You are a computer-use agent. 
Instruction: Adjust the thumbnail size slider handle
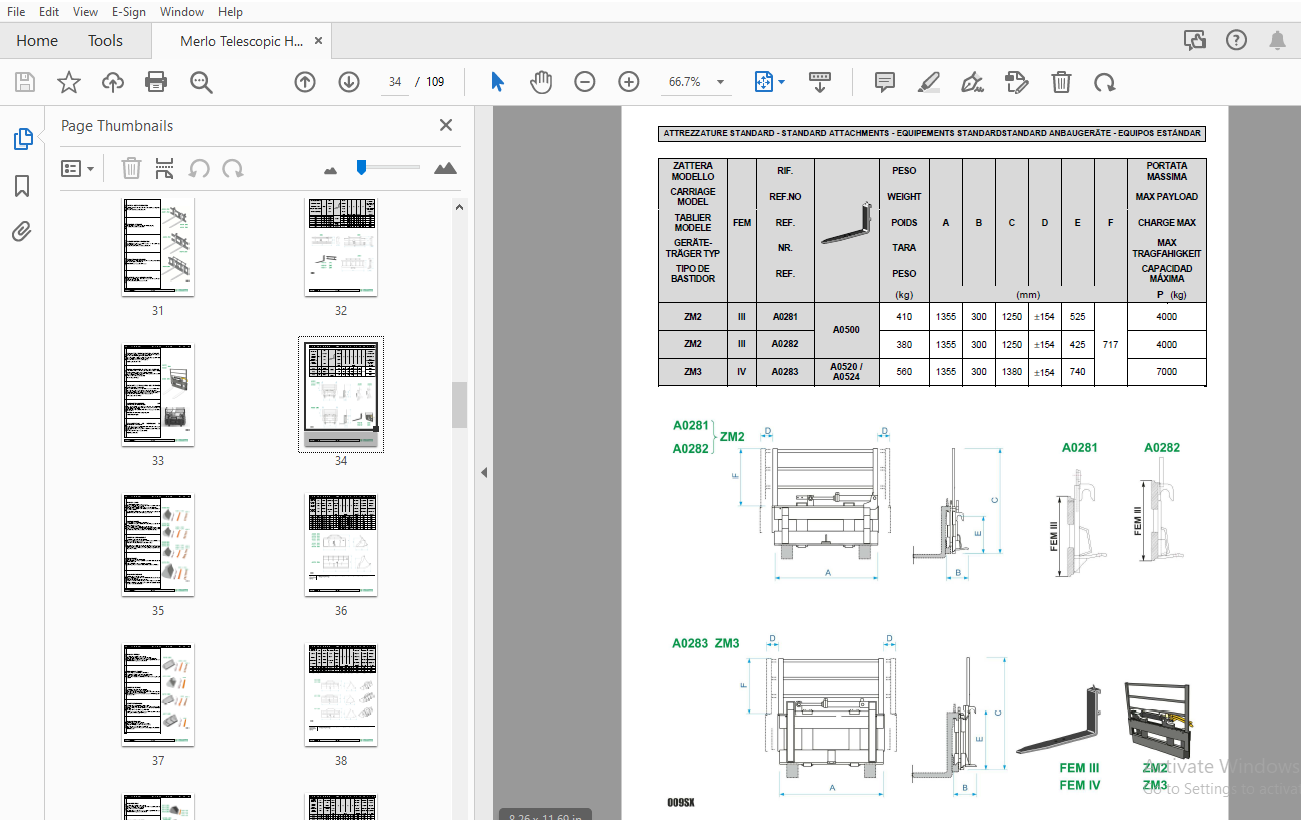coord(361,167)
